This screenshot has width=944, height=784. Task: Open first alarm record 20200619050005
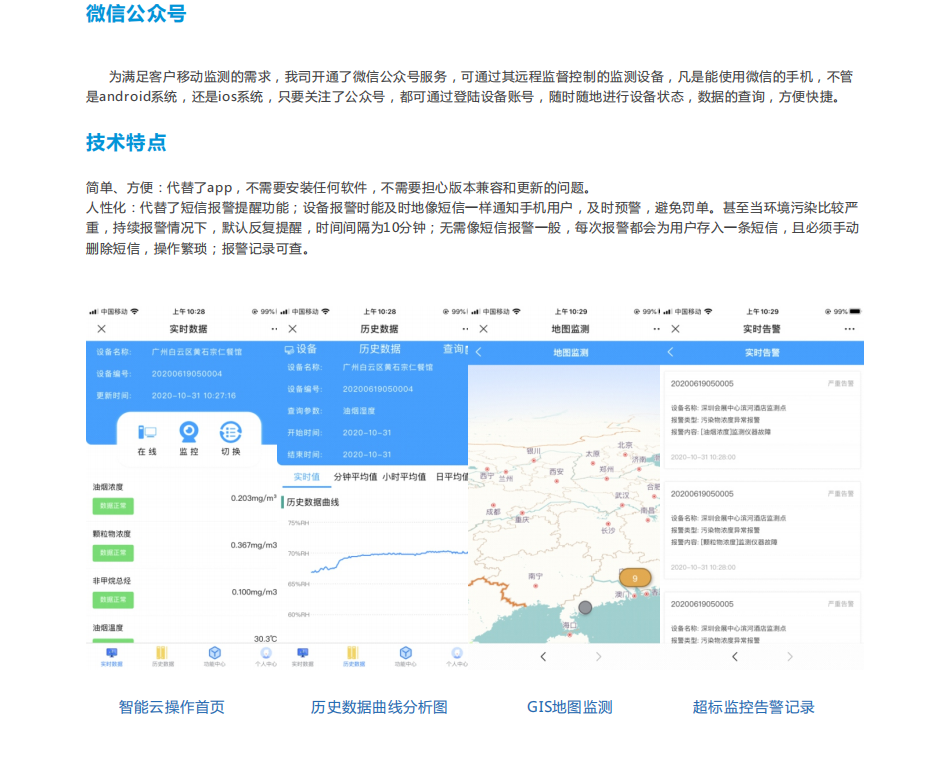click(762, 420)
